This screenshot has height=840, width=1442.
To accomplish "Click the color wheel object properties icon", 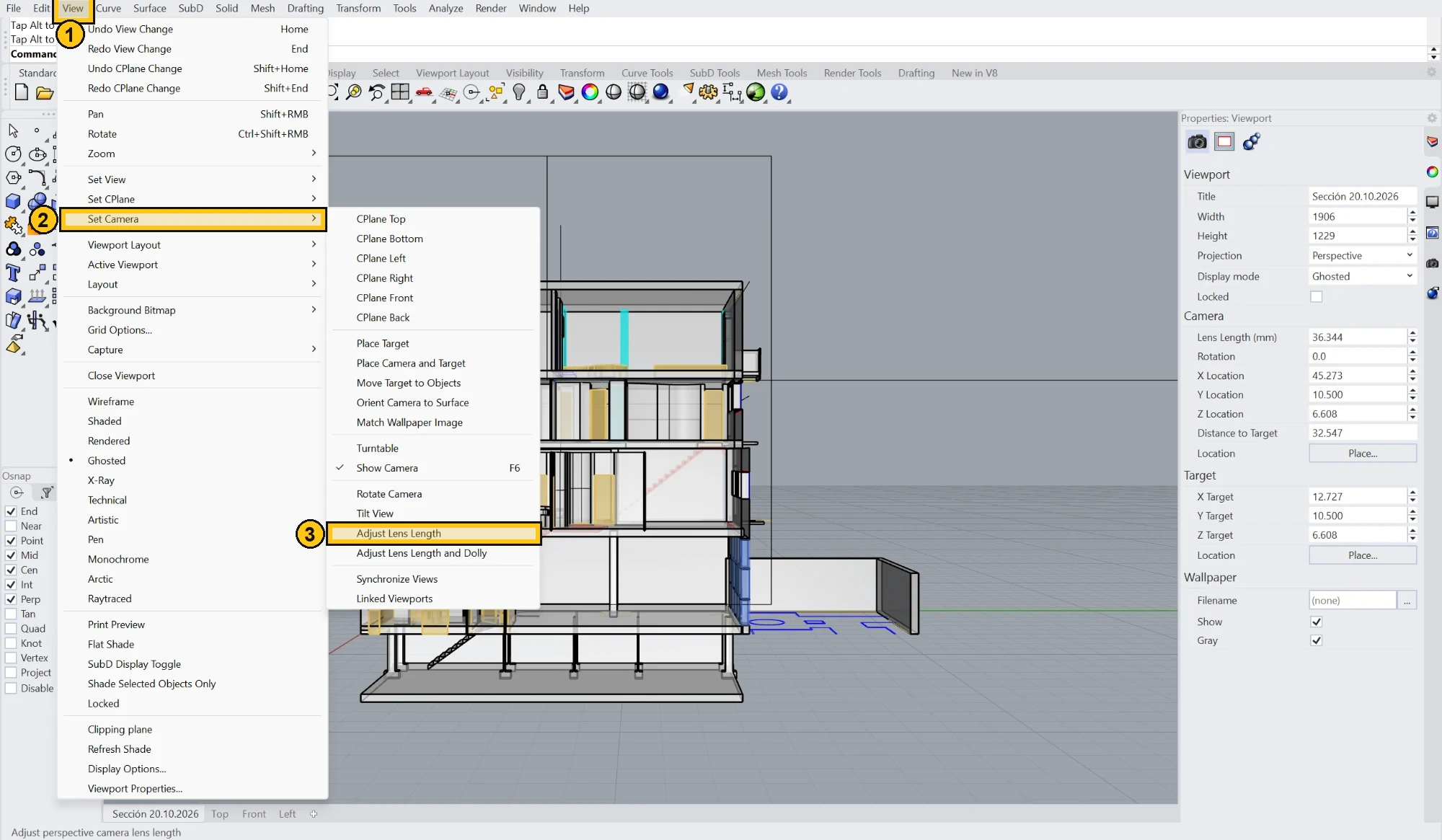I will click(x=590, y=92).
